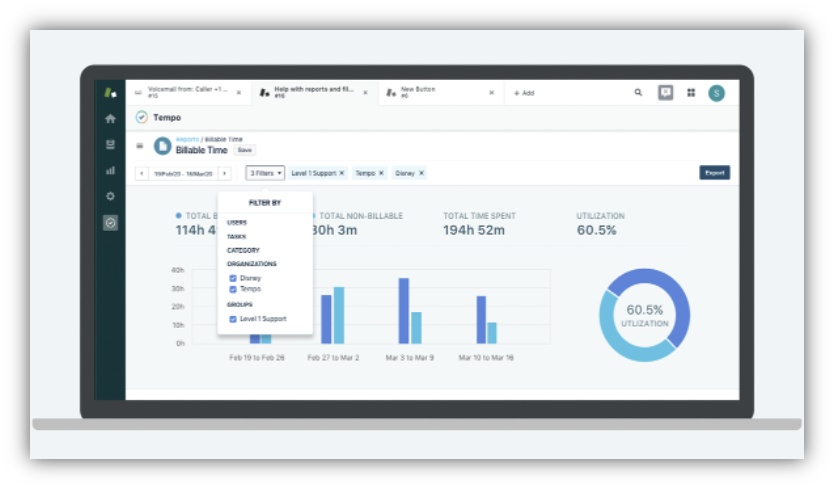
Task: Click the Feb 19 to Feb 26 axis label
Action: 257,358
